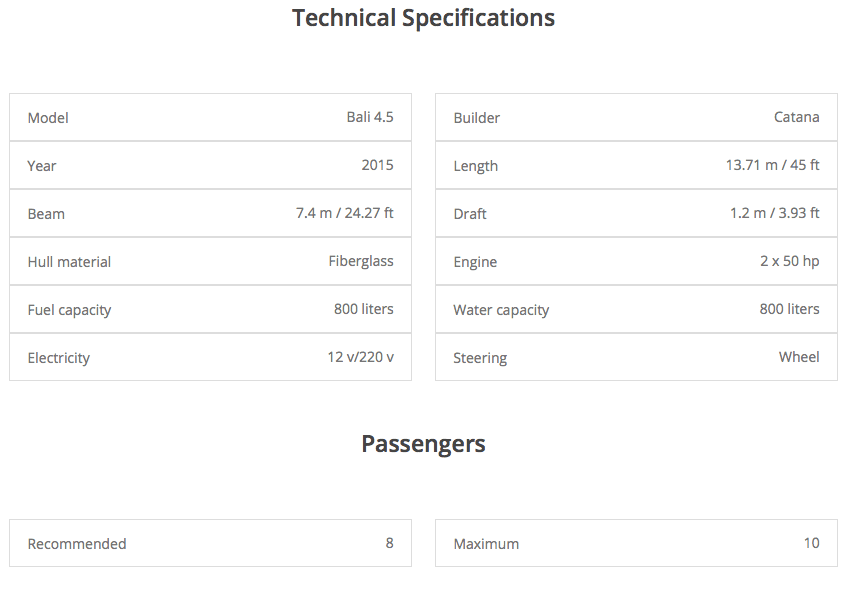Click the Draft value 1.2 m / 3.93 ft
Screen dimensions: 851x596
click(x=774, y=213)
